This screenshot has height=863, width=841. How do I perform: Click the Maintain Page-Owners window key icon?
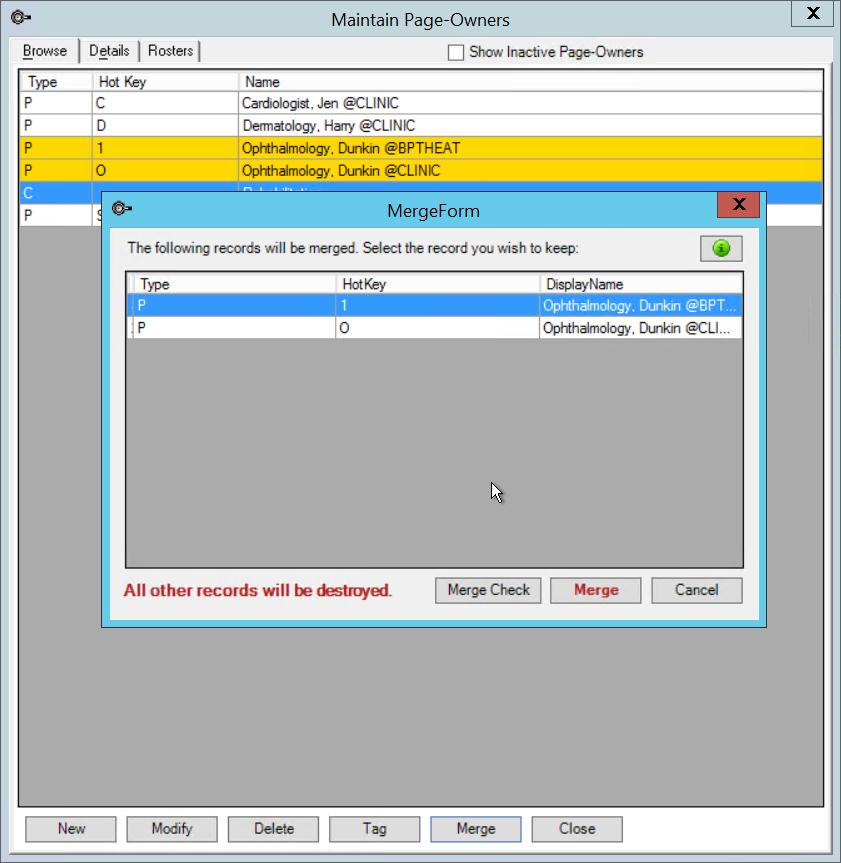click(20, 18)
